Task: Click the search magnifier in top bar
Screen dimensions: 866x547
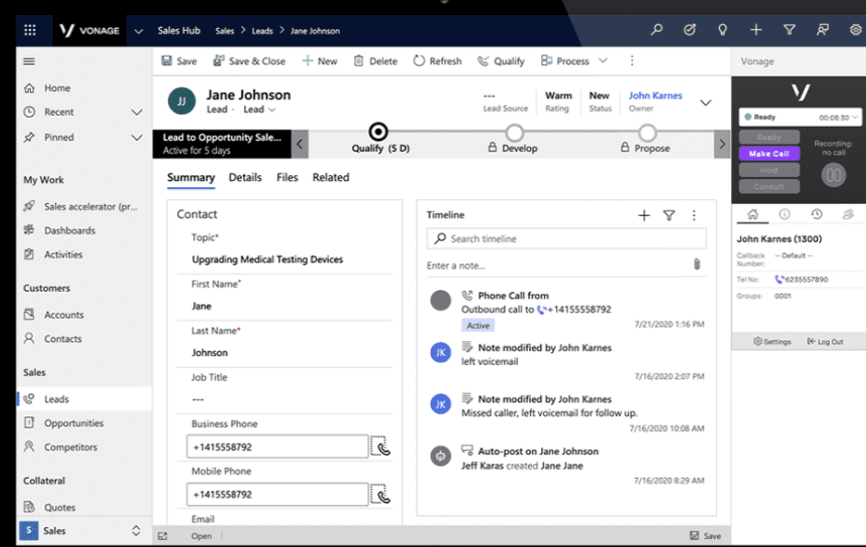Action: point(656,30)
